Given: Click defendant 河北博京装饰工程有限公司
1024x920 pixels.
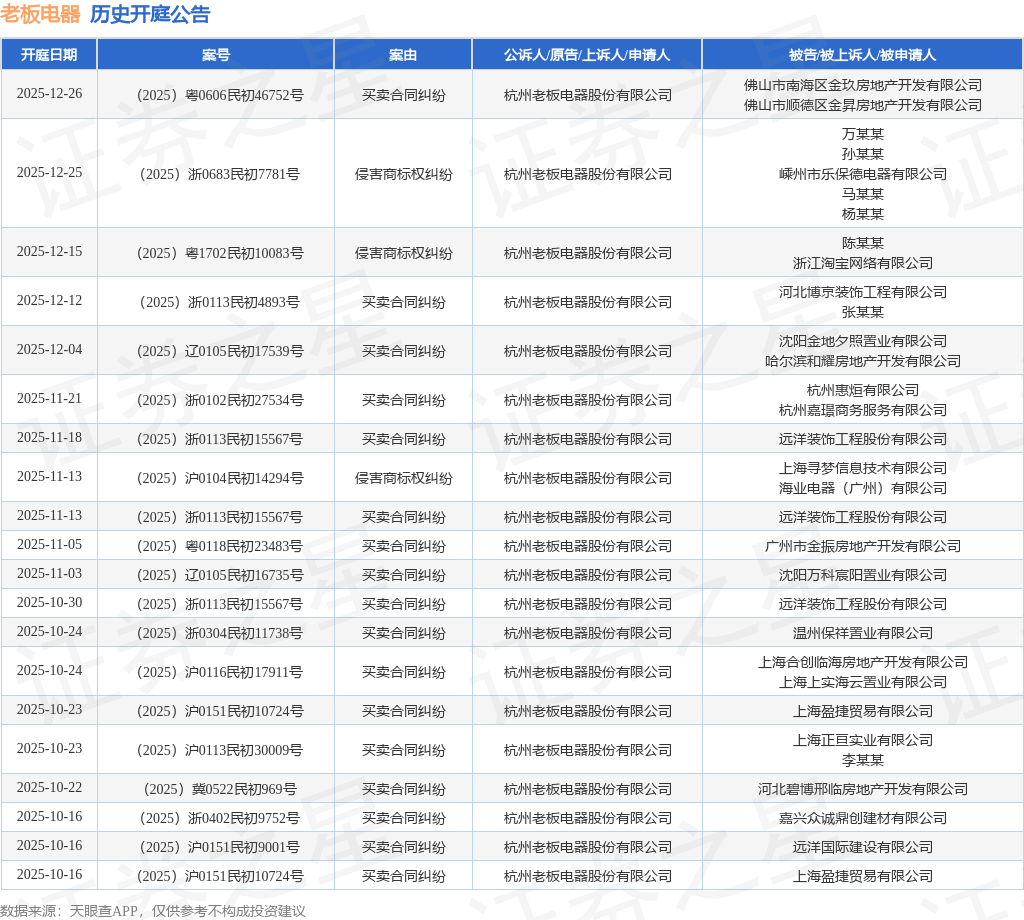Looking at the screenshot, I should tap(863, 292).
